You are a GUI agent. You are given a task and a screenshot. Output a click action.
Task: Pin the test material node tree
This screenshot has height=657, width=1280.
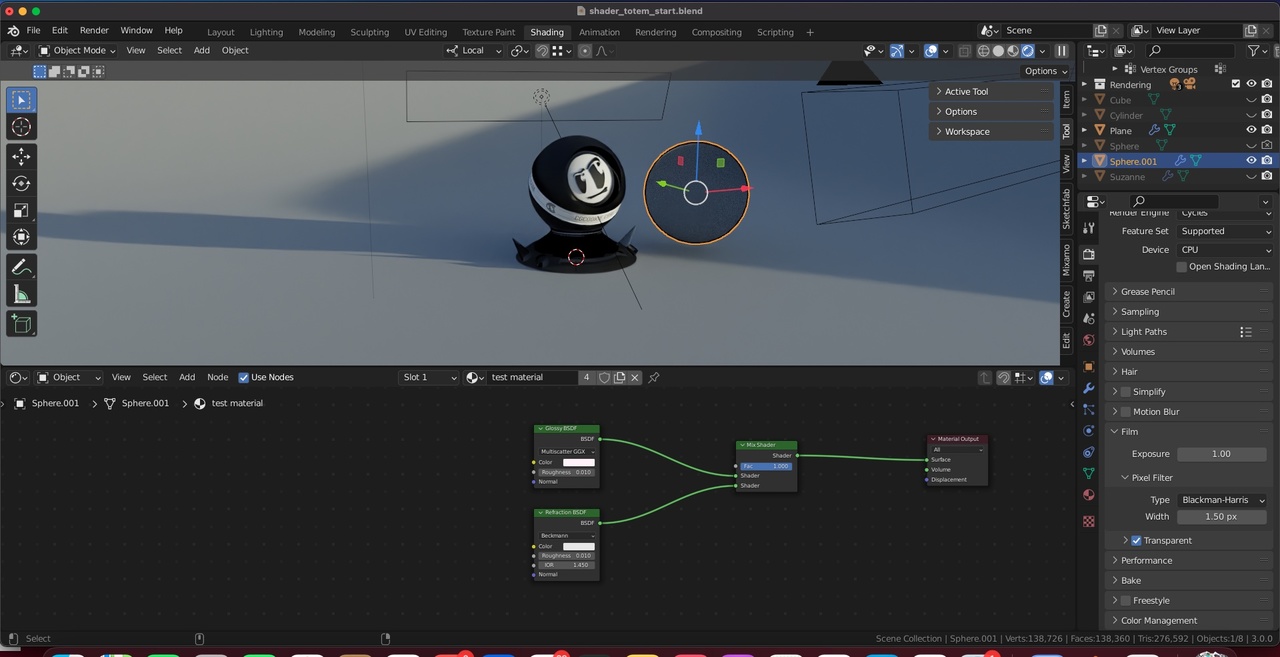pos(654,377)
